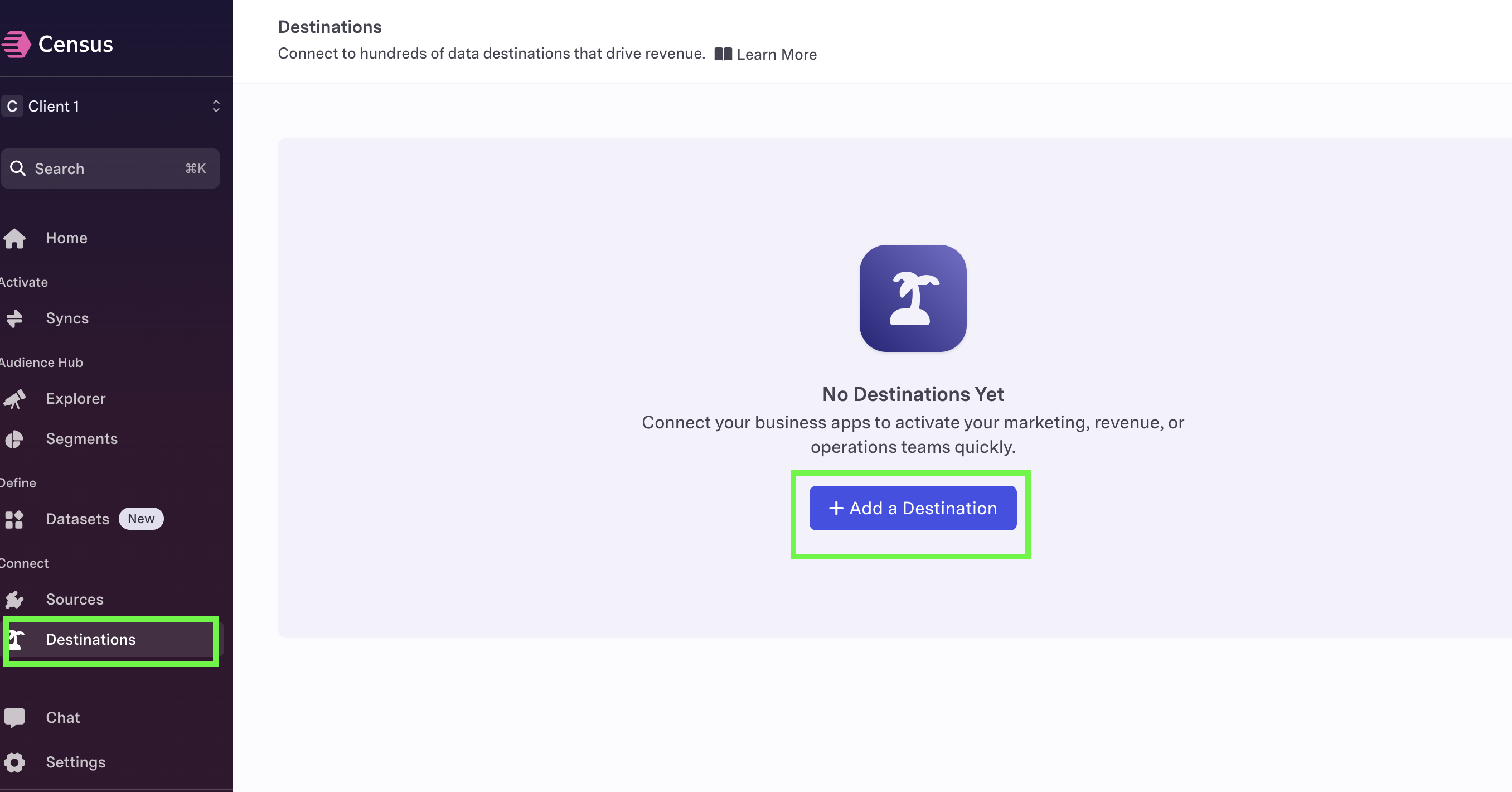The image size is (1512, 792).
Task: Click the Settings gear icon
Action: (14, 762)
